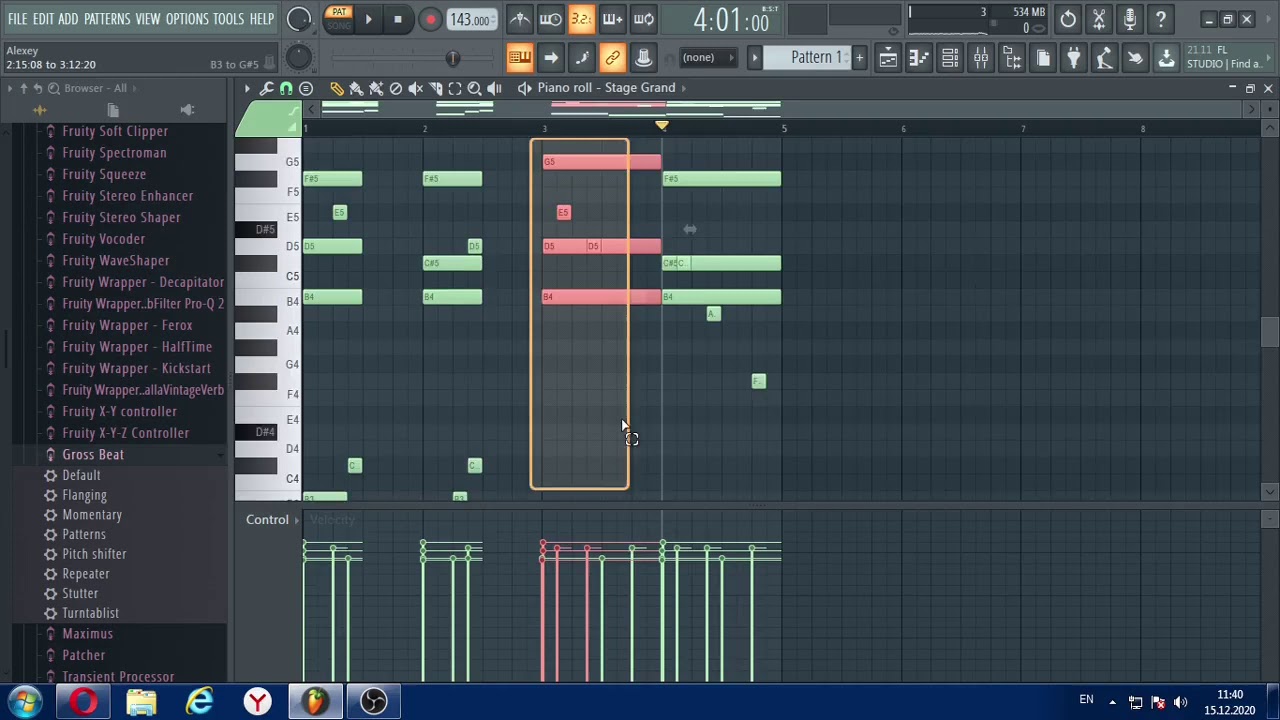The image size is (1280, 720).
Task: Toggle the step edit arrow button
Action: [x=551, y=58]
